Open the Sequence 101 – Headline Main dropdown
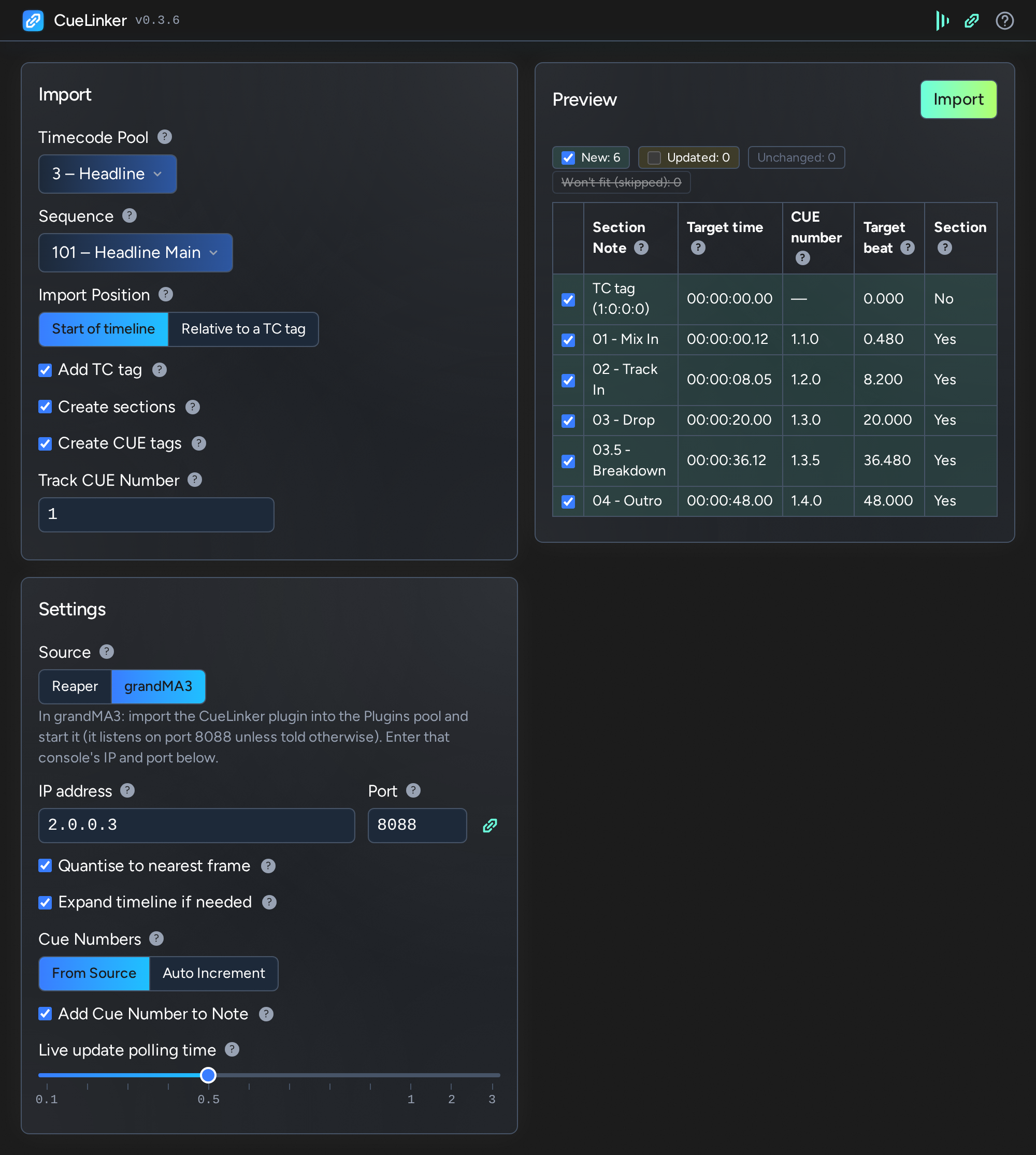The image size is (1036, 1155). coord(136,252)
